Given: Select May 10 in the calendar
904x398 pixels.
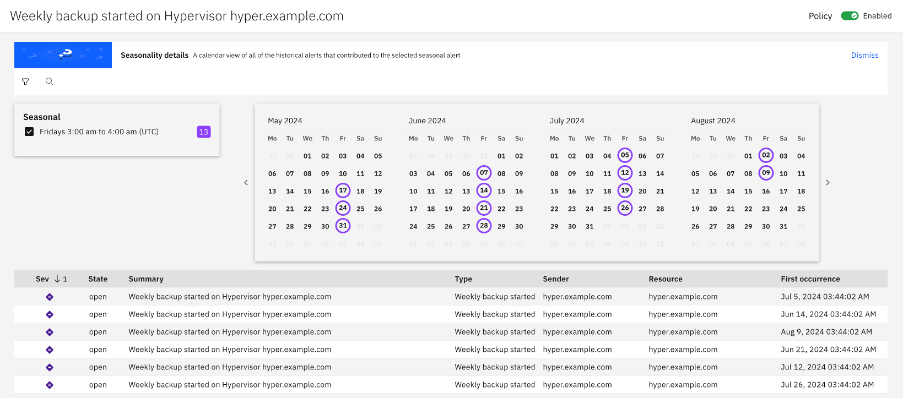Looking at the screenshot, I should [x=343, y=174].
